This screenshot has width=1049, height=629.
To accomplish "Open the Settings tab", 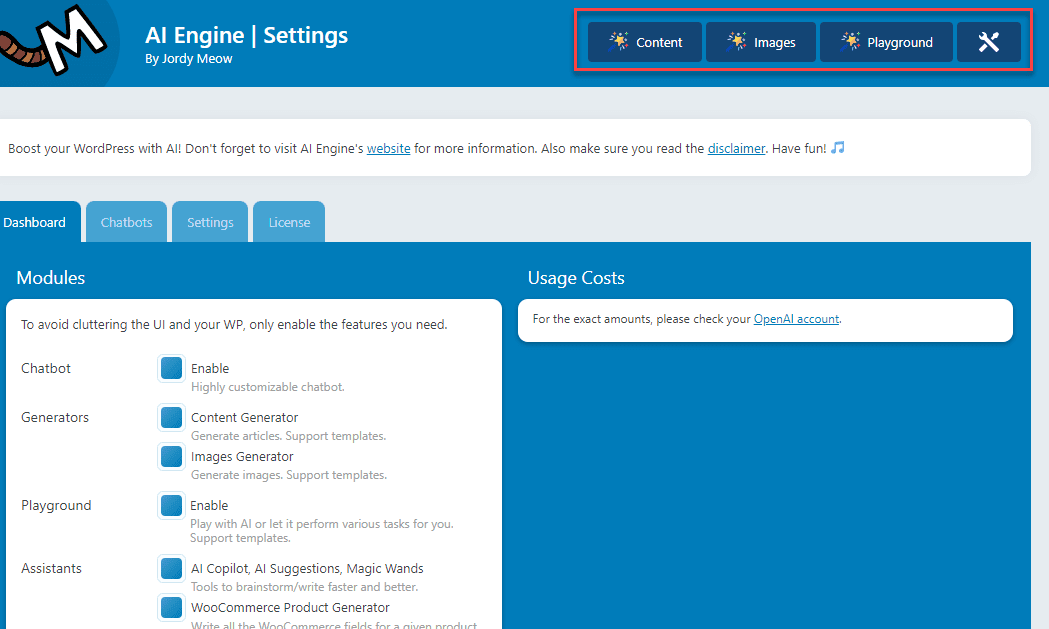I will (x=210, y=221).
